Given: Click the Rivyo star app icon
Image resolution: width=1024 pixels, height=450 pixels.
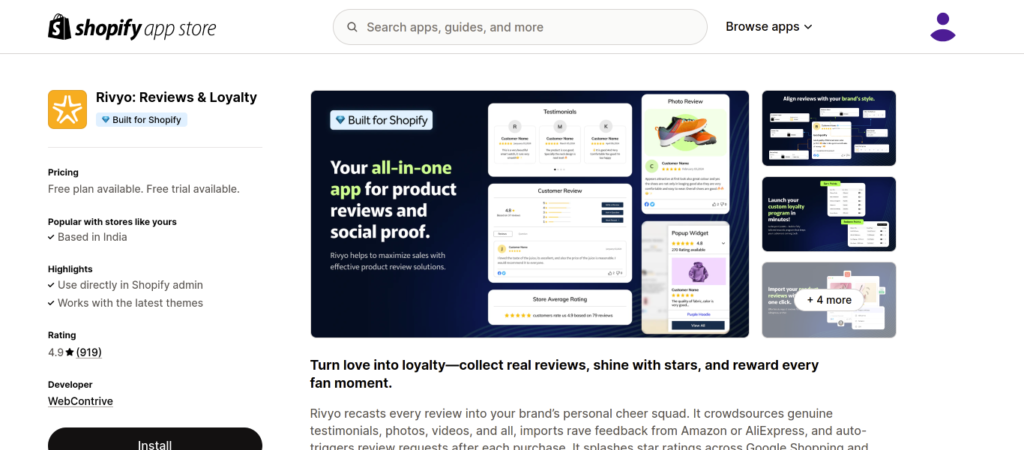Looking at the screenshot, I should [67, 109].
